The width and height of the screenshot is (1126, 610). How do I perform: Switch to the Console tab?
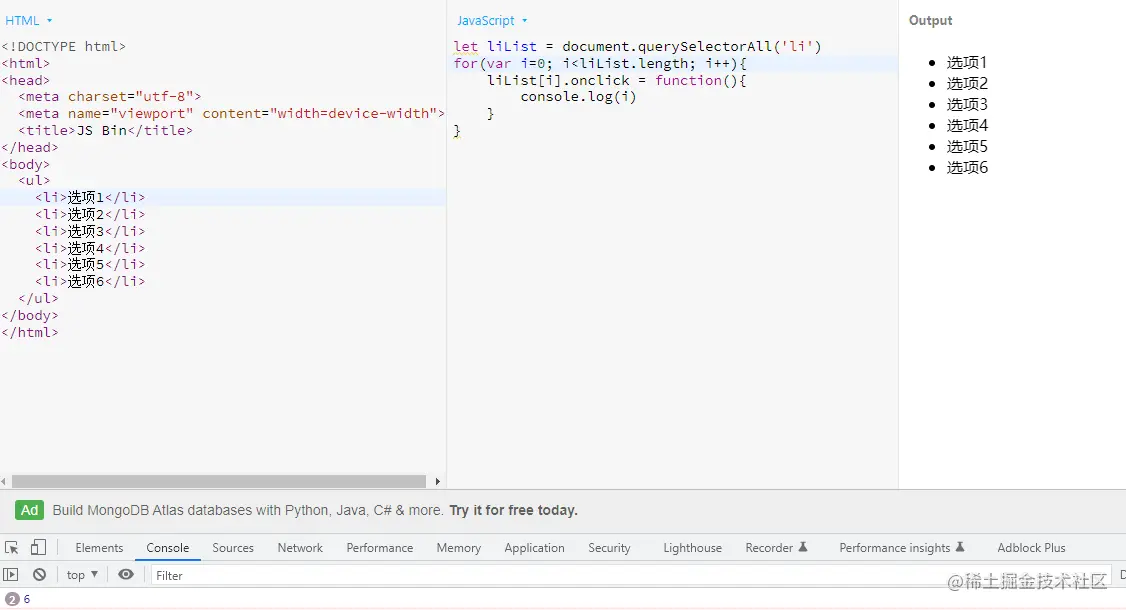(167, 547)
